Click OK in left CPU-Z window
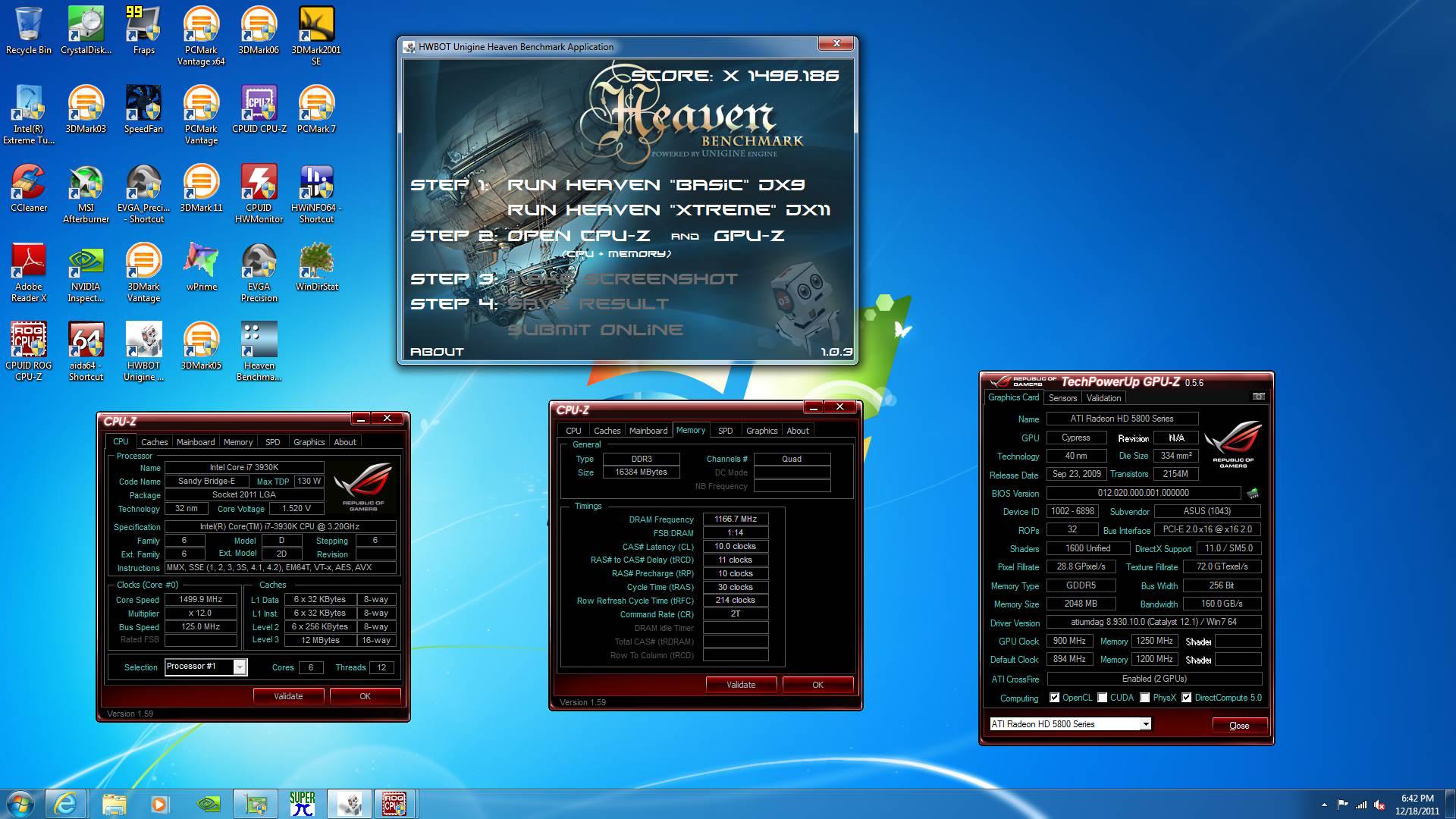1456x819 pixels. [365, 696]
